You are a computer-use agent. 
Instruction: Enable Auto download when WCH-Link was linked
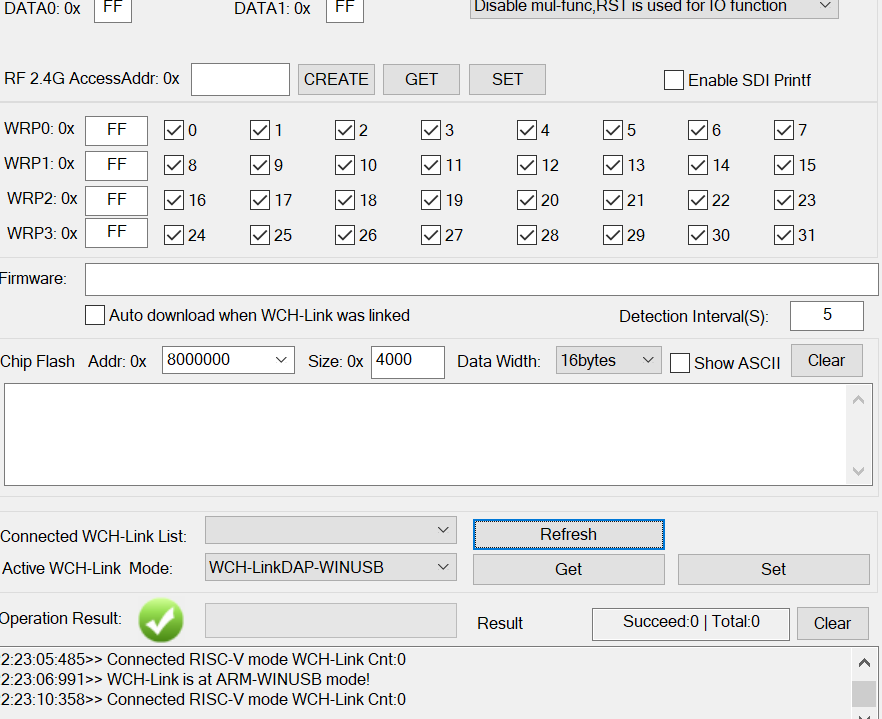(94, 315)
